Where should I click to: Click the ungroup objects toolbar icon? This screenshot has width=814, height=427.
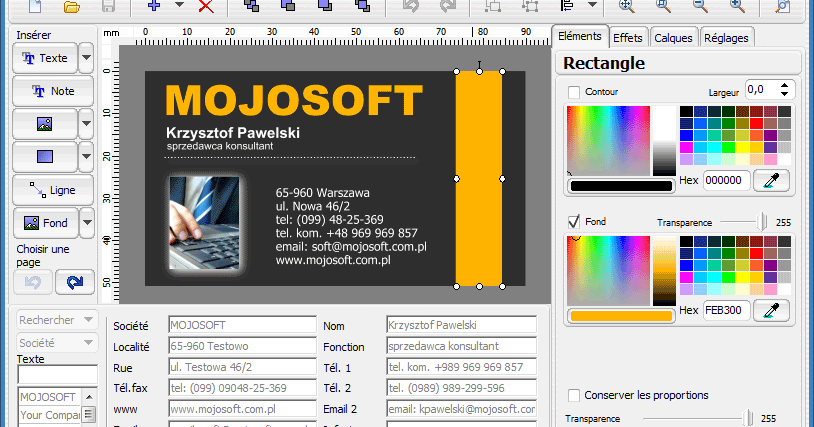tap(530, 6)
